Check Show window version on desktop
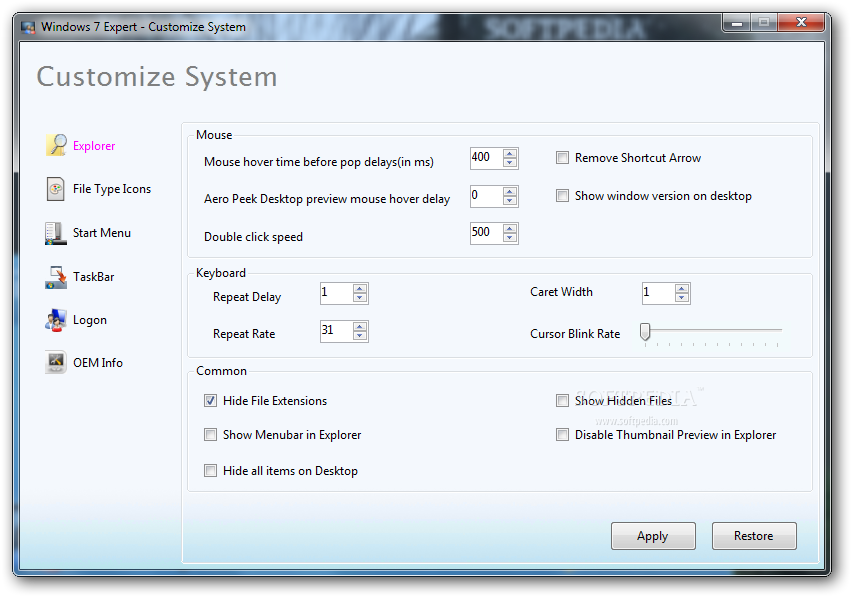852x597 pixels. 562,196
